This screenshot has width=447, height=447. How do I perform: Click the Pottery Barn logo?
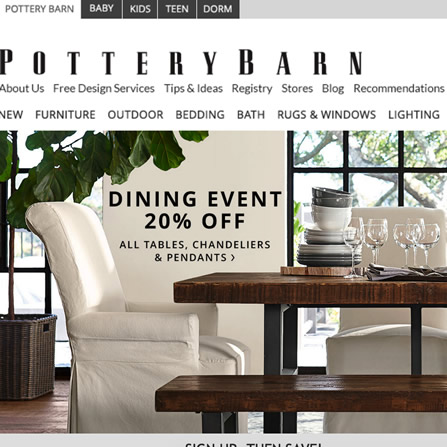(181, 62)
